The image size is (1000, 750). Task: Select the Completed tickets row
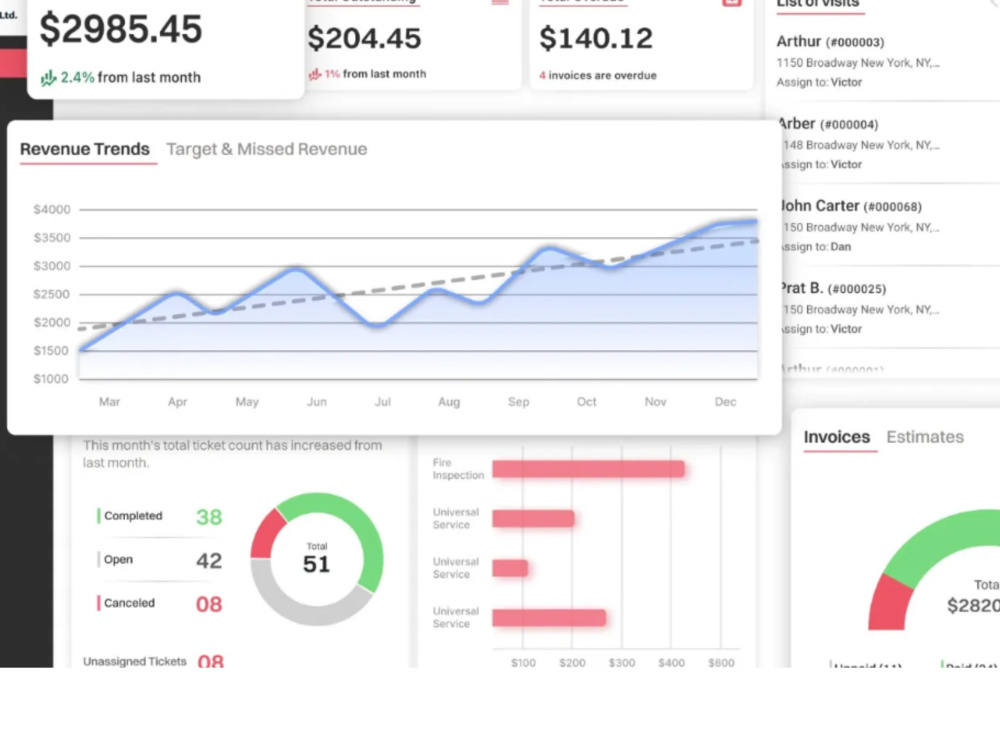pyautogui.click(x=159, y=516)
